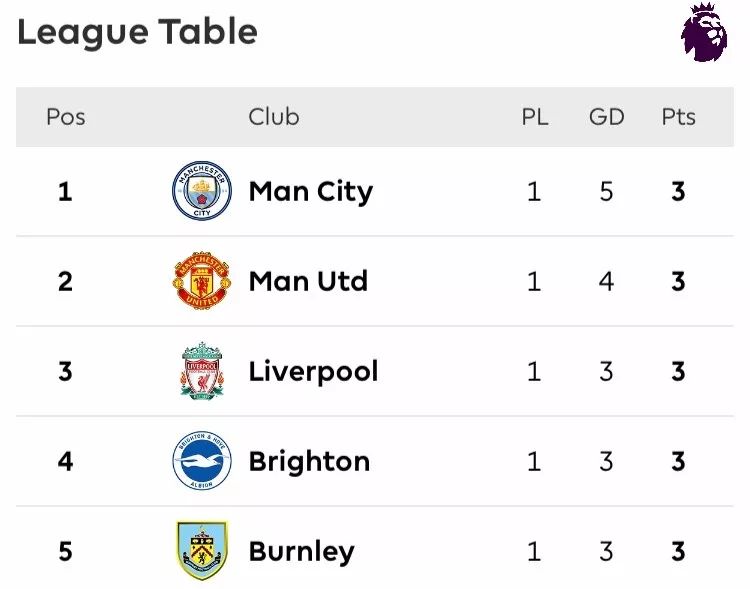Click Man Utd's points value
The height and width of the screenshot is (589, 750).
[x=678, y=281]
